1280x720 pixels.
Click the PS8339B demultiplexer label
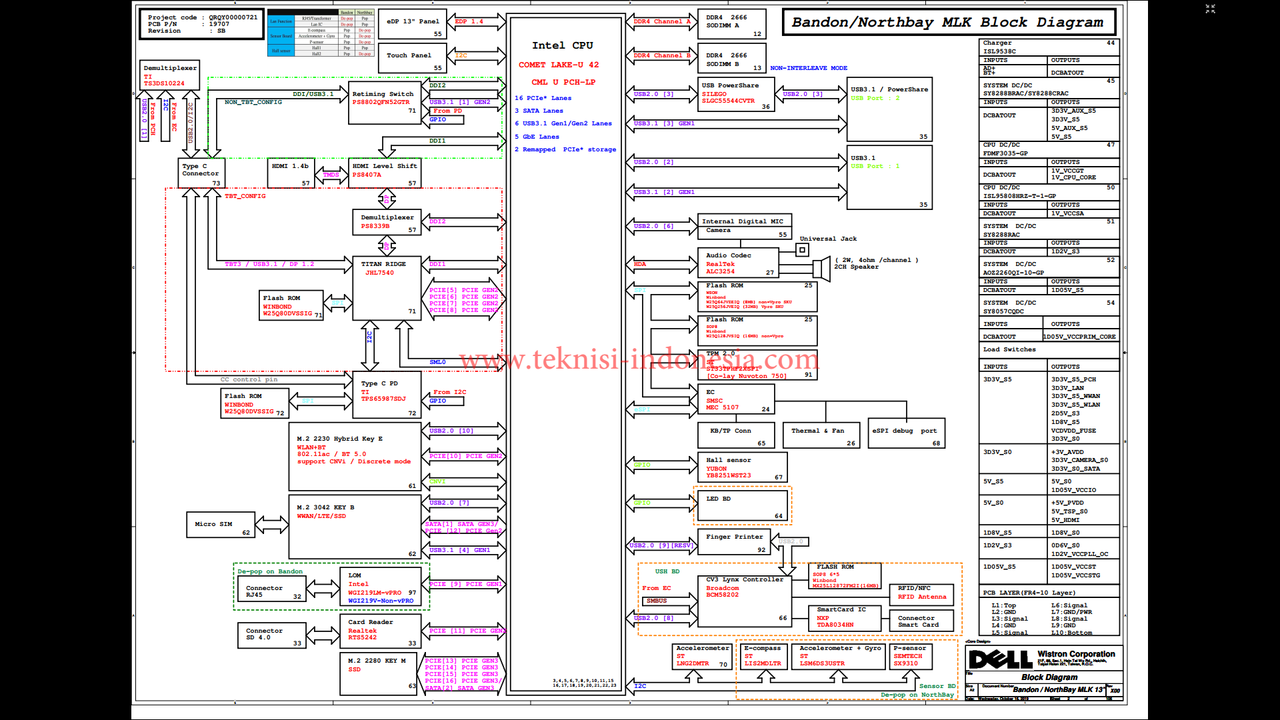click(376, 227)
